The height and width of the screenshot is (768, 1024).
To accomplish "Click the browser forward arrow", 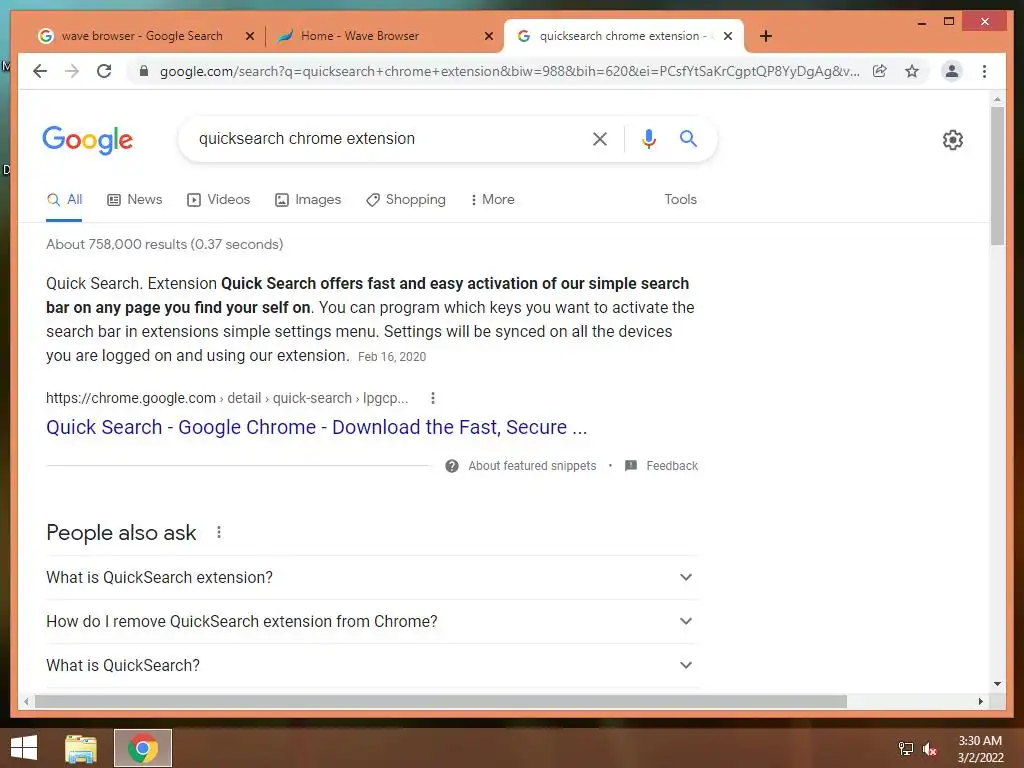I will pyautogui.click(x=72, y=71).
